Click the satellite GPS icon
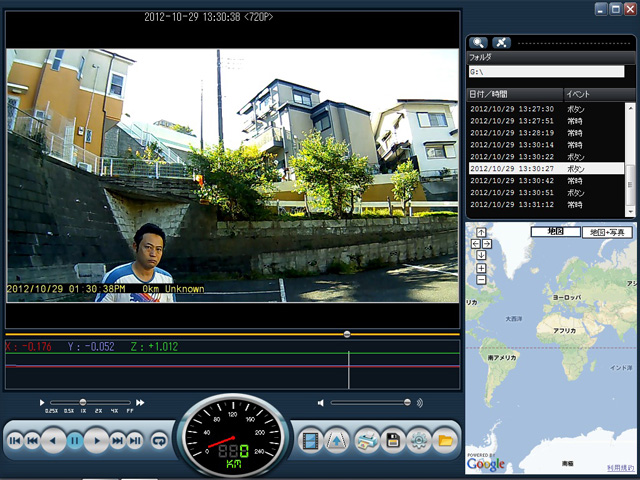 (502, 43)
